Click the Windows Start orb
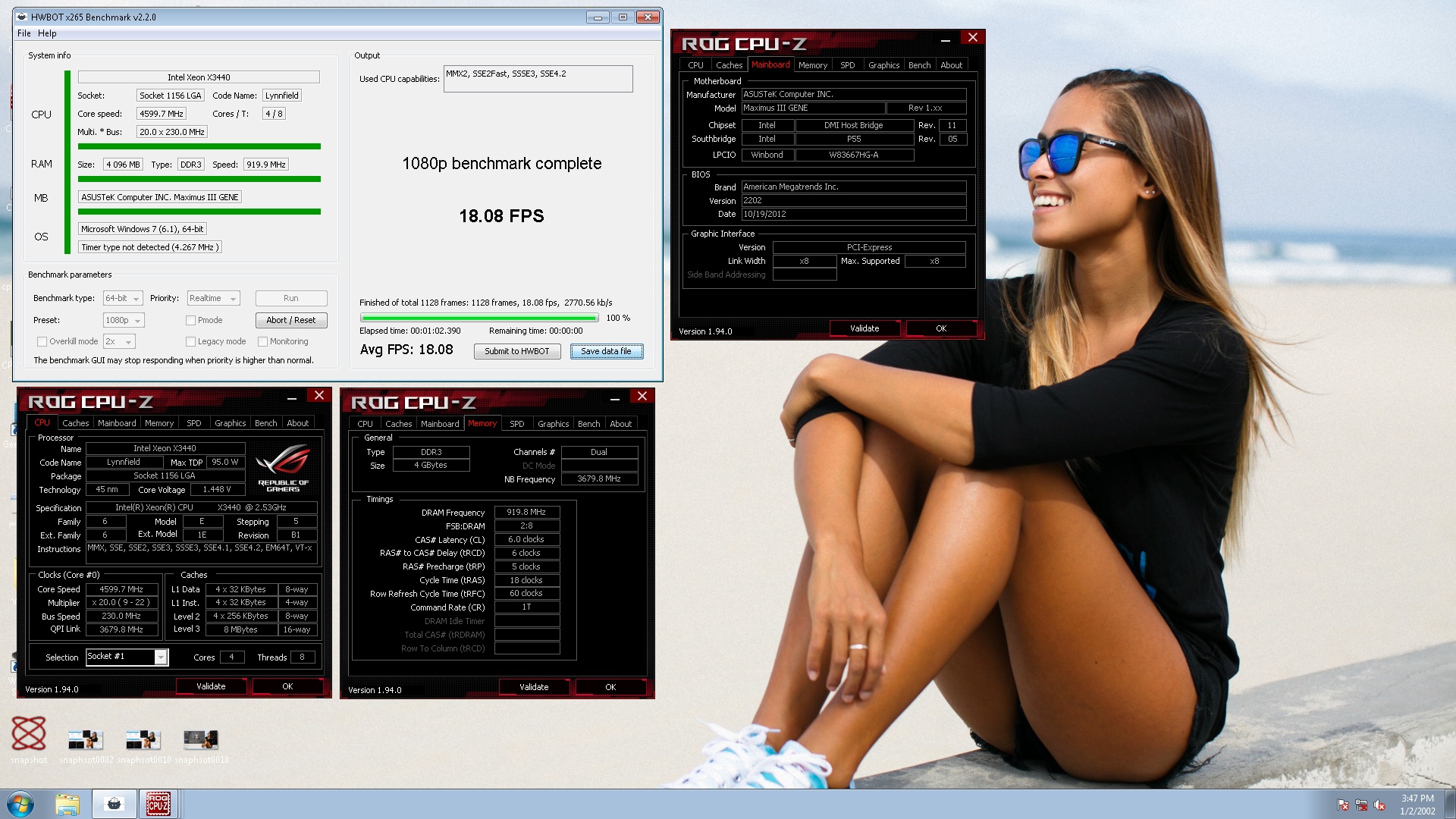 [x=20, y=804]
